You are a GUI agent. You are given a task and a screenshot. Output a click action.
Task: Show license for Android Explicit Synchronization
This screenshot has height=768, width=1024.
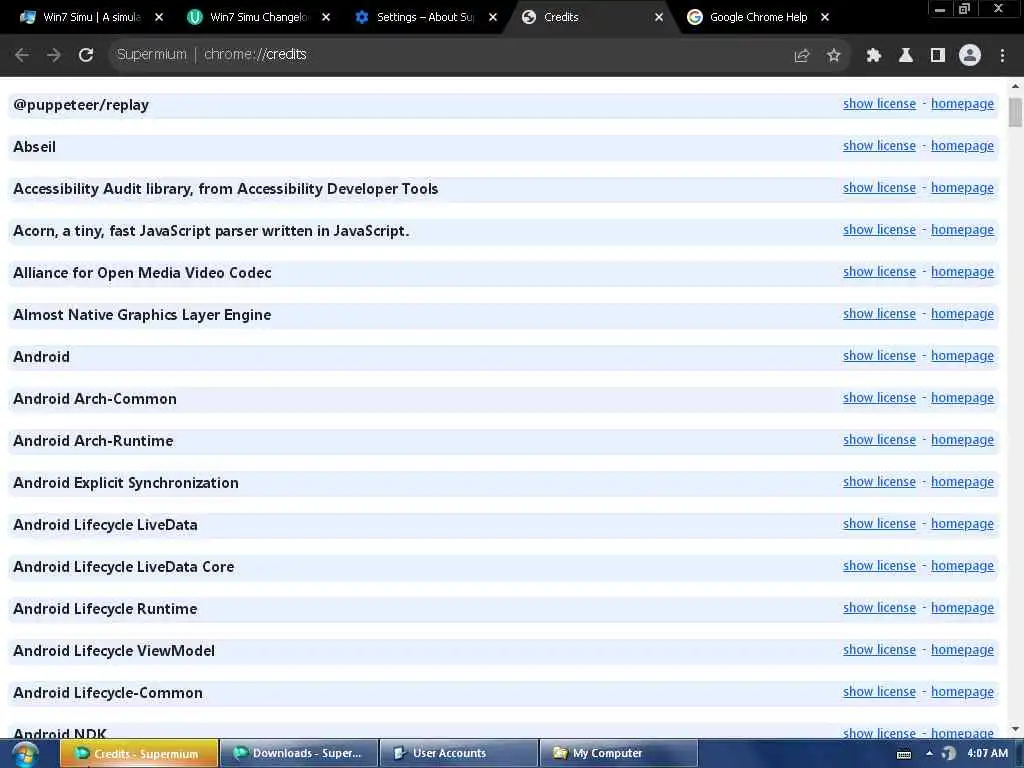click(879, 482)
